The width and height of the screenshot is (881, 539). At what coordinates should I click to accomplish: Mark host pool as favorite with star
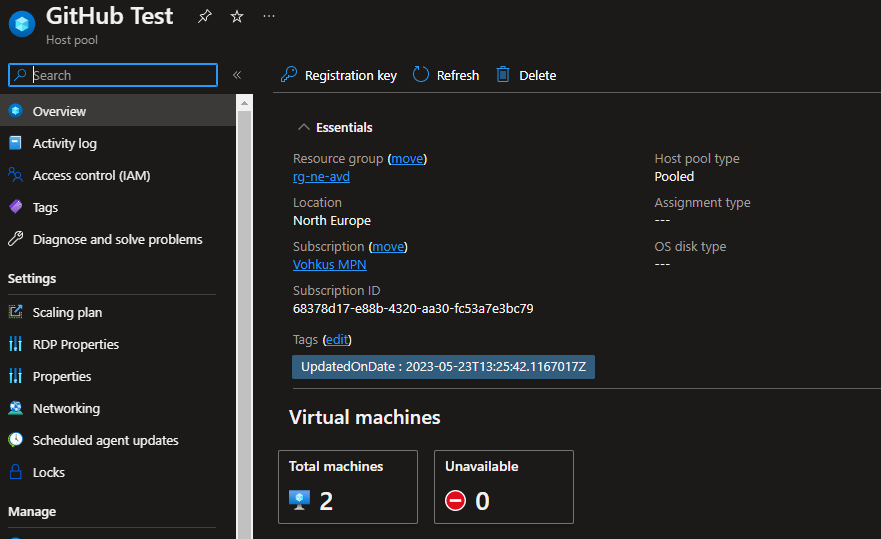pyautogui.click(x=237, y=17)
